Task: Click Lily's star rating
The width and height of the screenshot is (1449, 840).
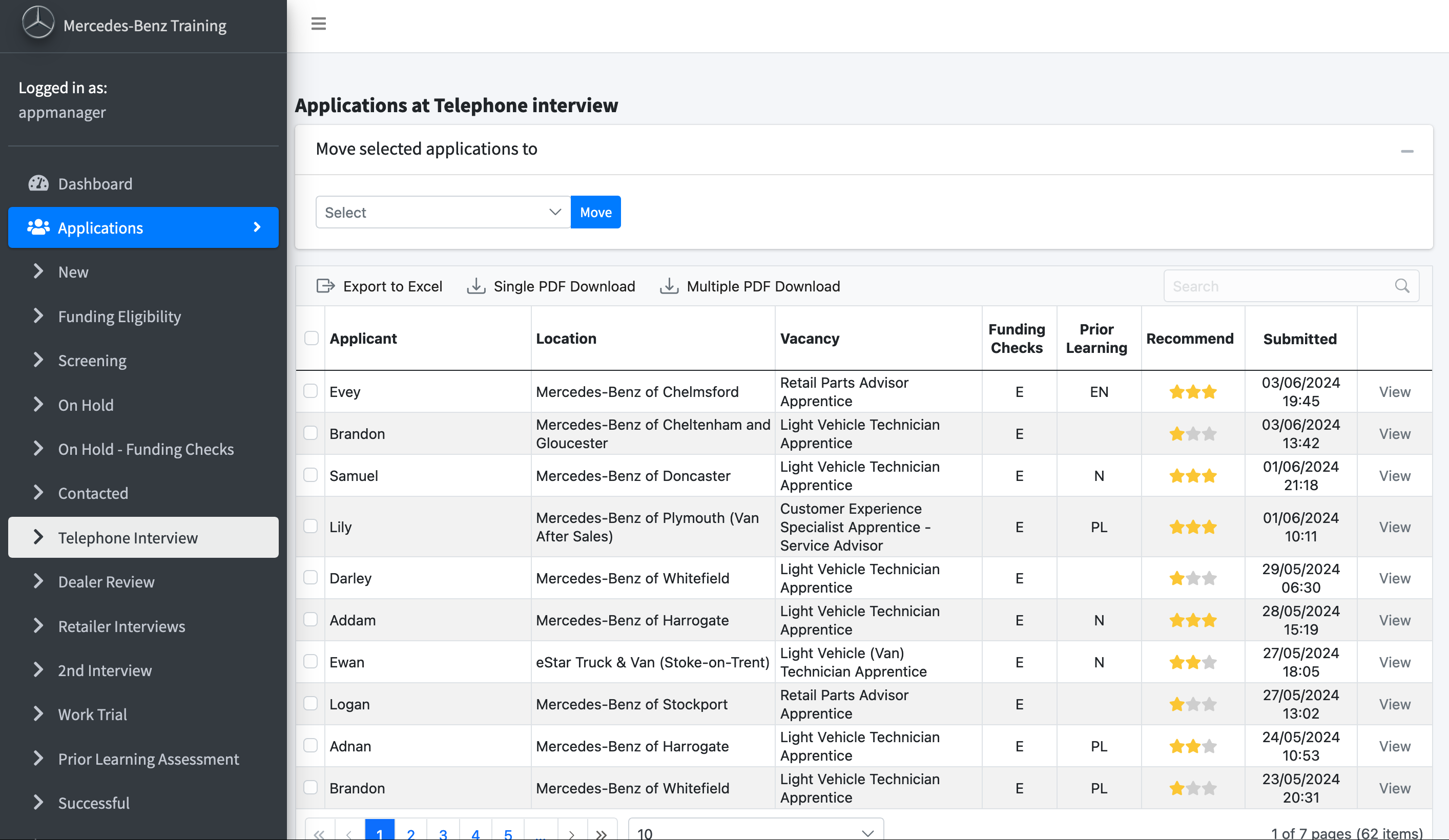Action: click(x=1193, y=527)
